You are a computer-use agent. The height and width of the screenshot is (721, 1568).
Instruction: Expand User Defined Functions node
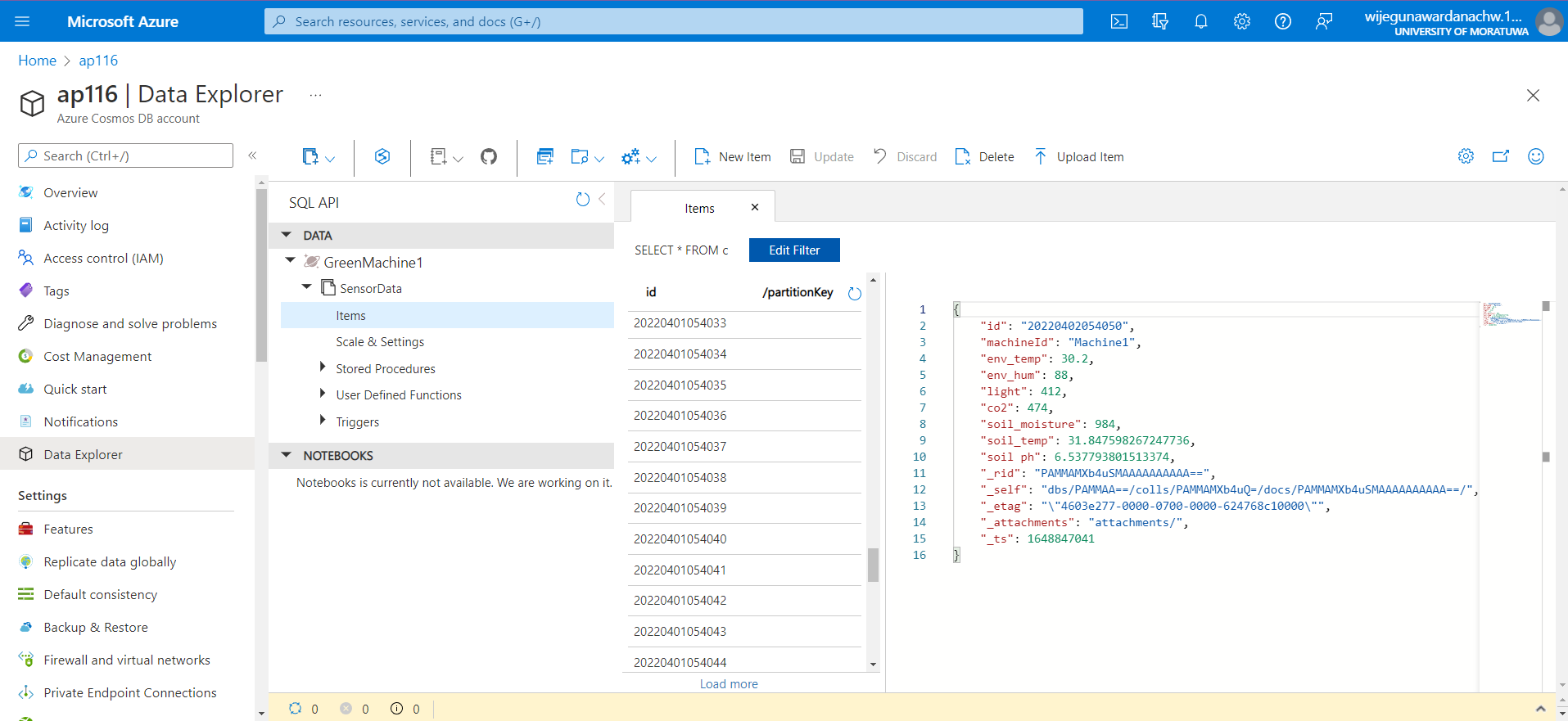pyautogui.click(x=323, y=394)
